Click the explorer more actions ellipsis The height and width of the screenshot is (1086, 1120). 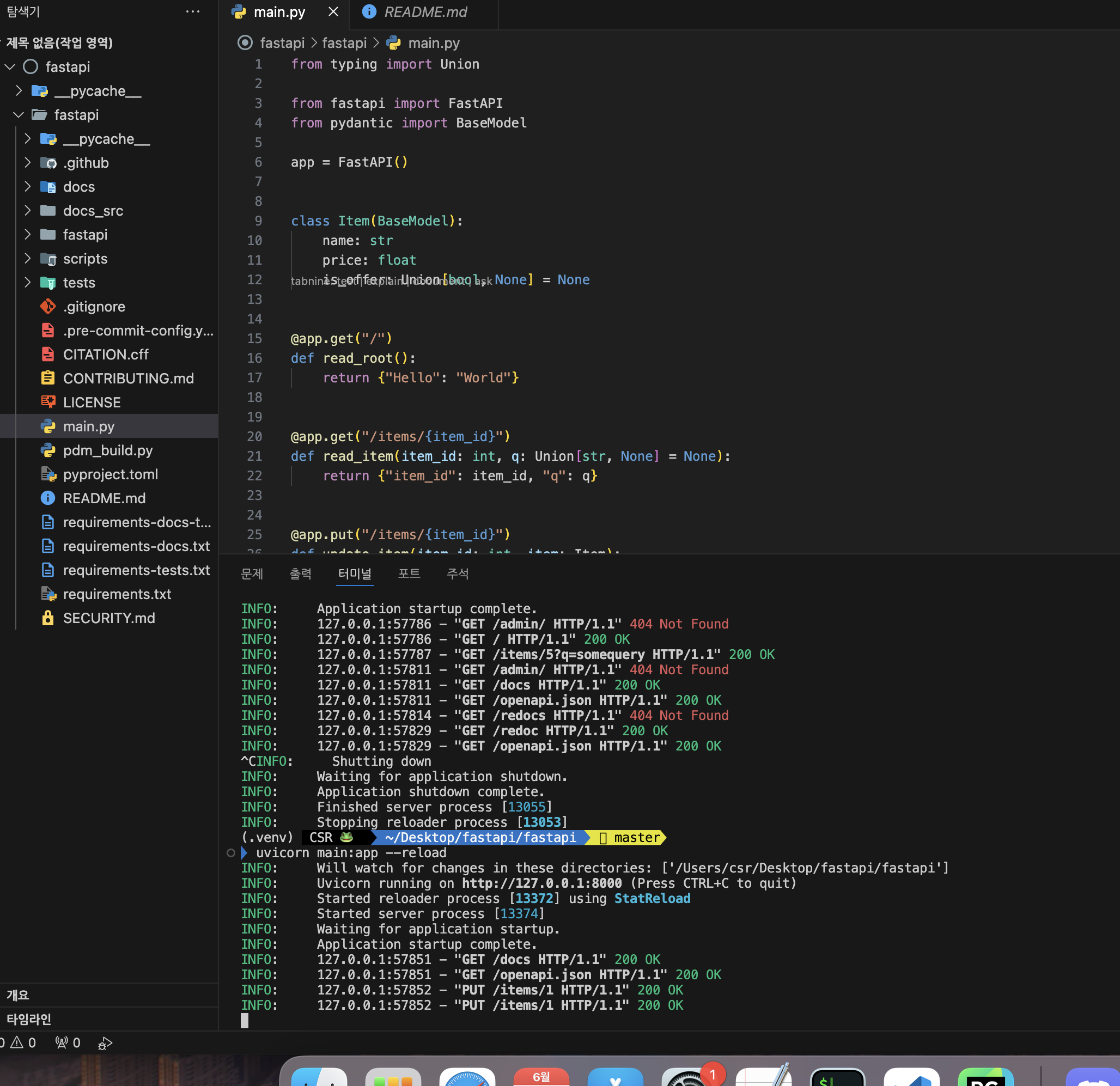click(x=193, y=11)
